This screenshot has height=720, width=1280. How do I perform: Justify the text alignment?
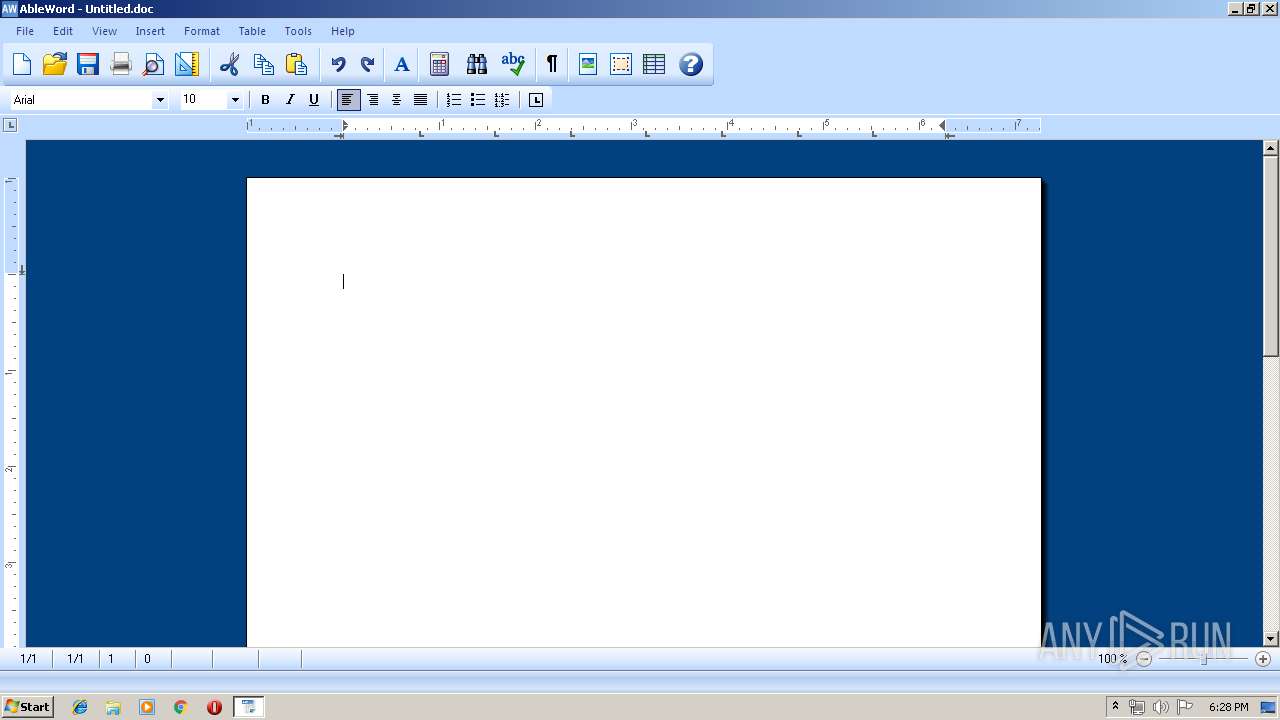[x=421, y=100]
